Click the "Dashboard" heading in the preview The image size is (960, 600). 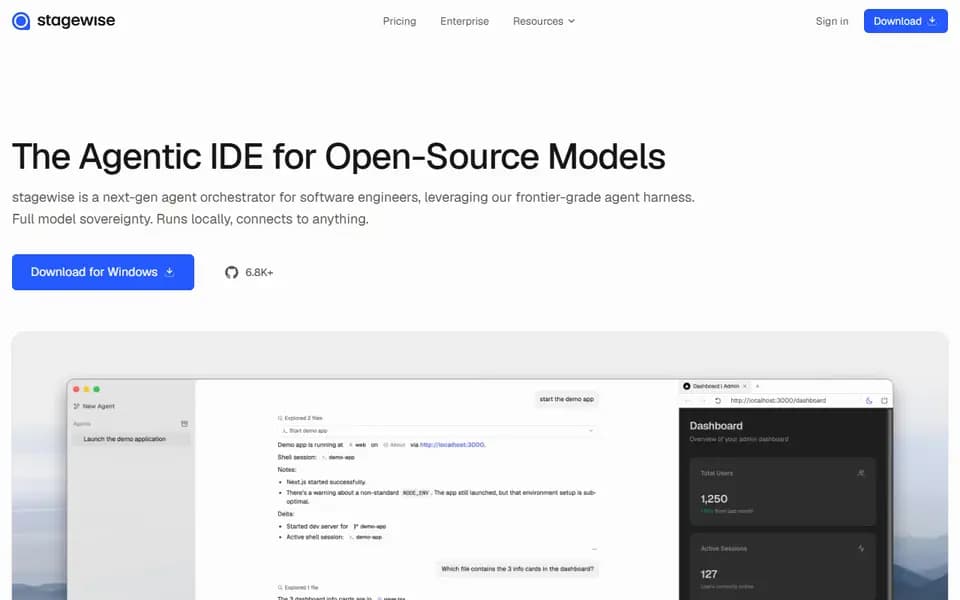pyautogui.click(x=716, y=426)
